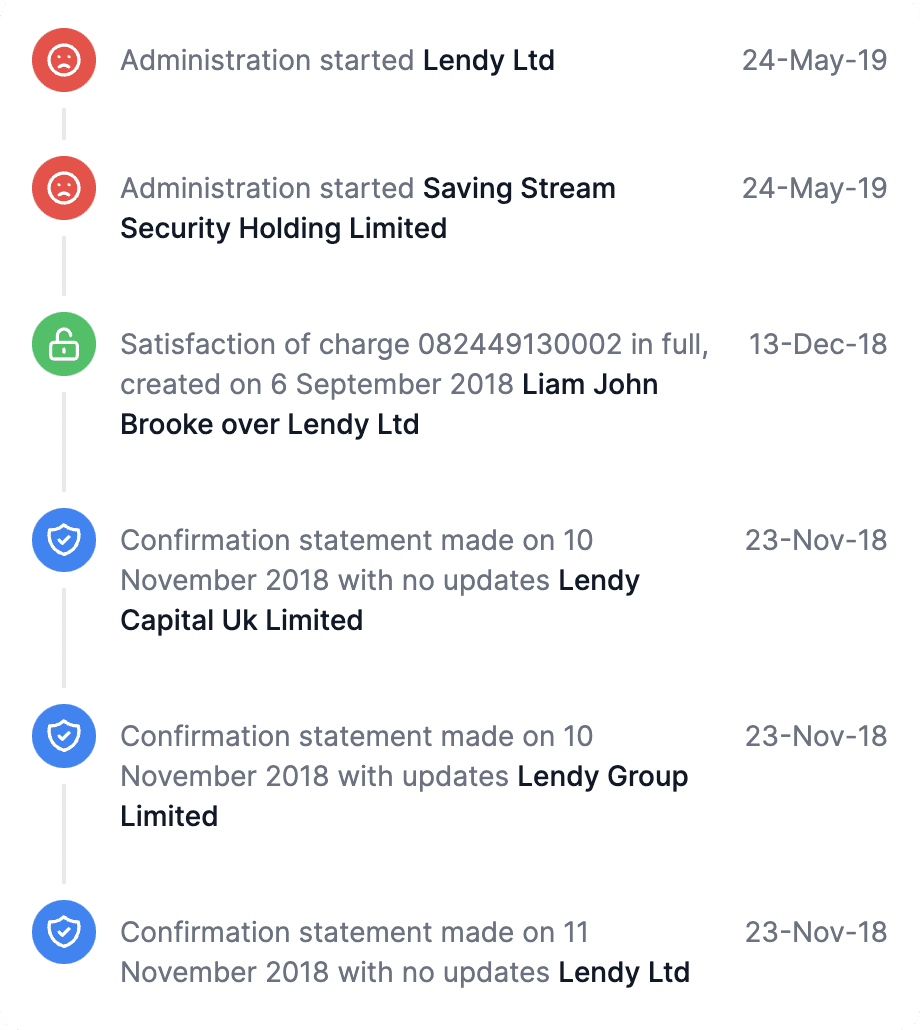Screen dimensions: 920x1030
Task: Open the Lendy Ltd link in the first entry
Action: click(x=489, y=60)
